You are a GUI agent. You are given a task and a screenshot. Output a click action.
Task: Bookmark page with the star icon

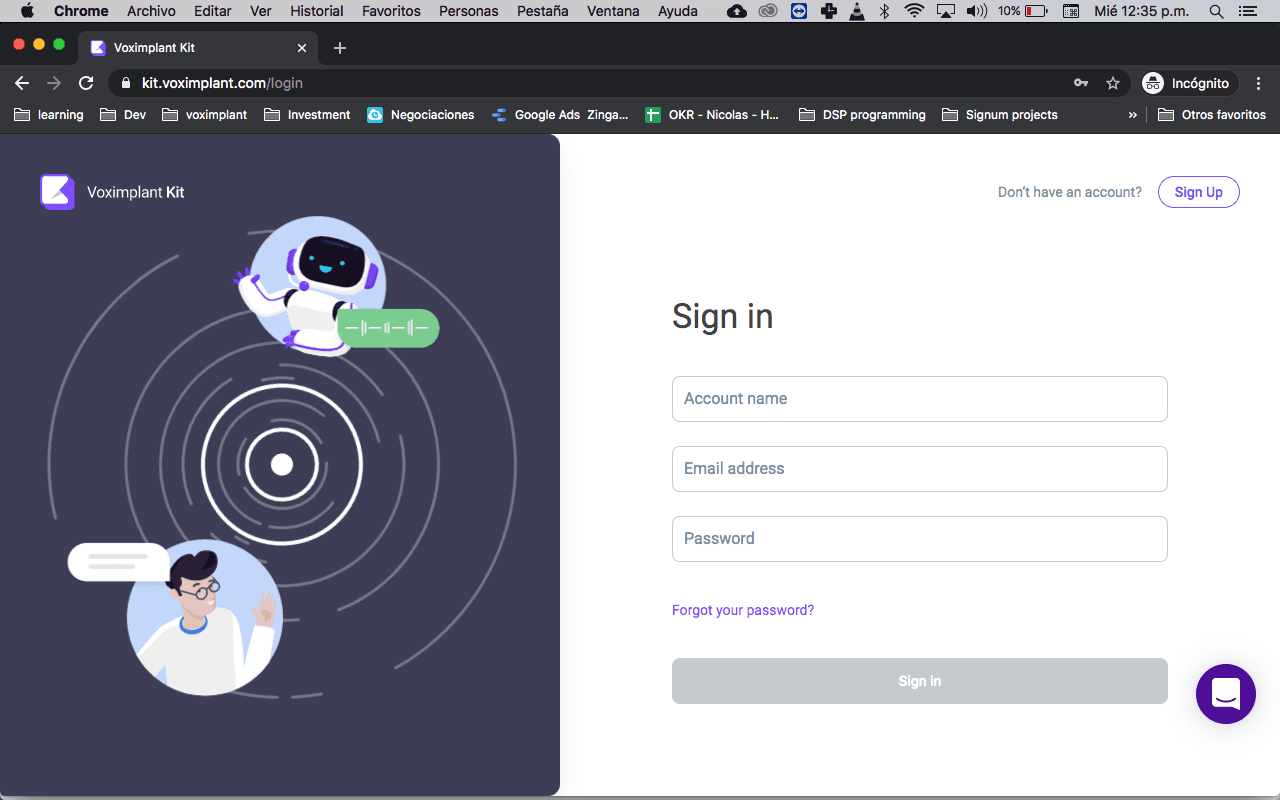point(1112,83)
